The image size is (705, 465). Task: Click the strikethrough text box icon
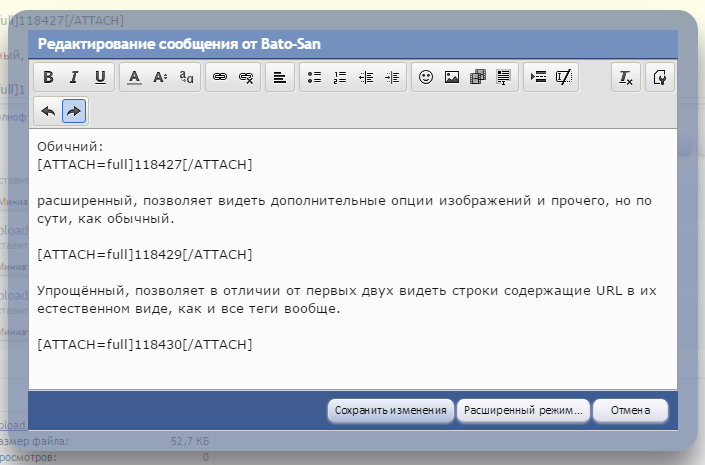coord(564,77)
